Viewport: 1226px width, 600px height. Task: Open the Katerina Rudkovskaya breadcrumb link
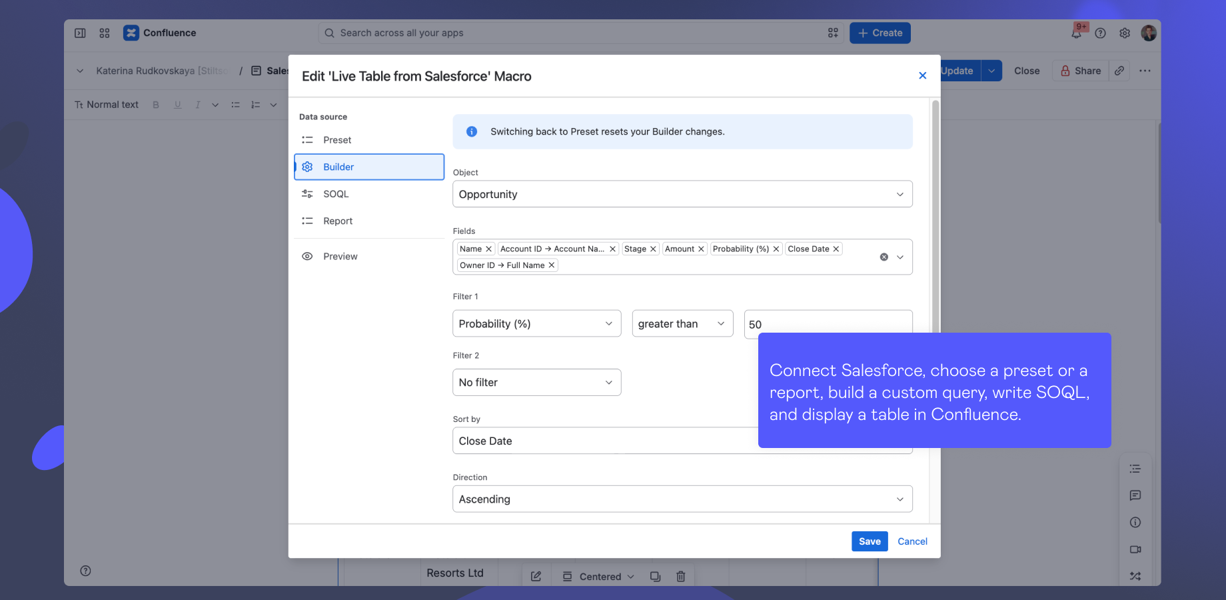click(161, 71)
